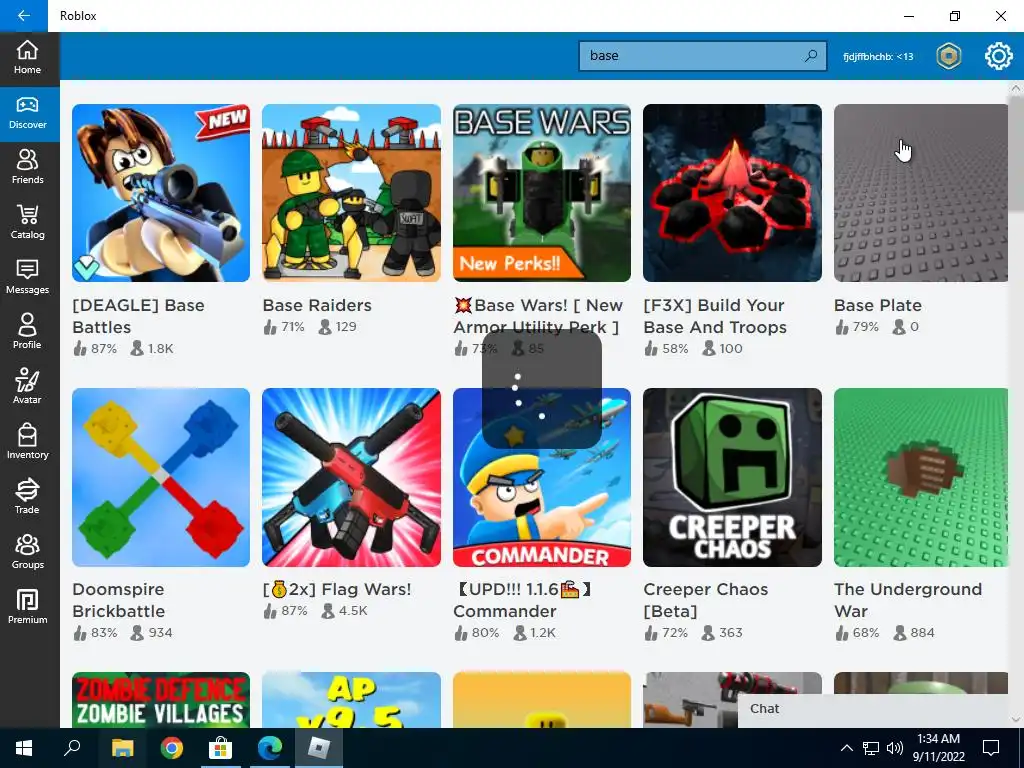
Task: Open Windows taskbar search
Action: point(72,748)
